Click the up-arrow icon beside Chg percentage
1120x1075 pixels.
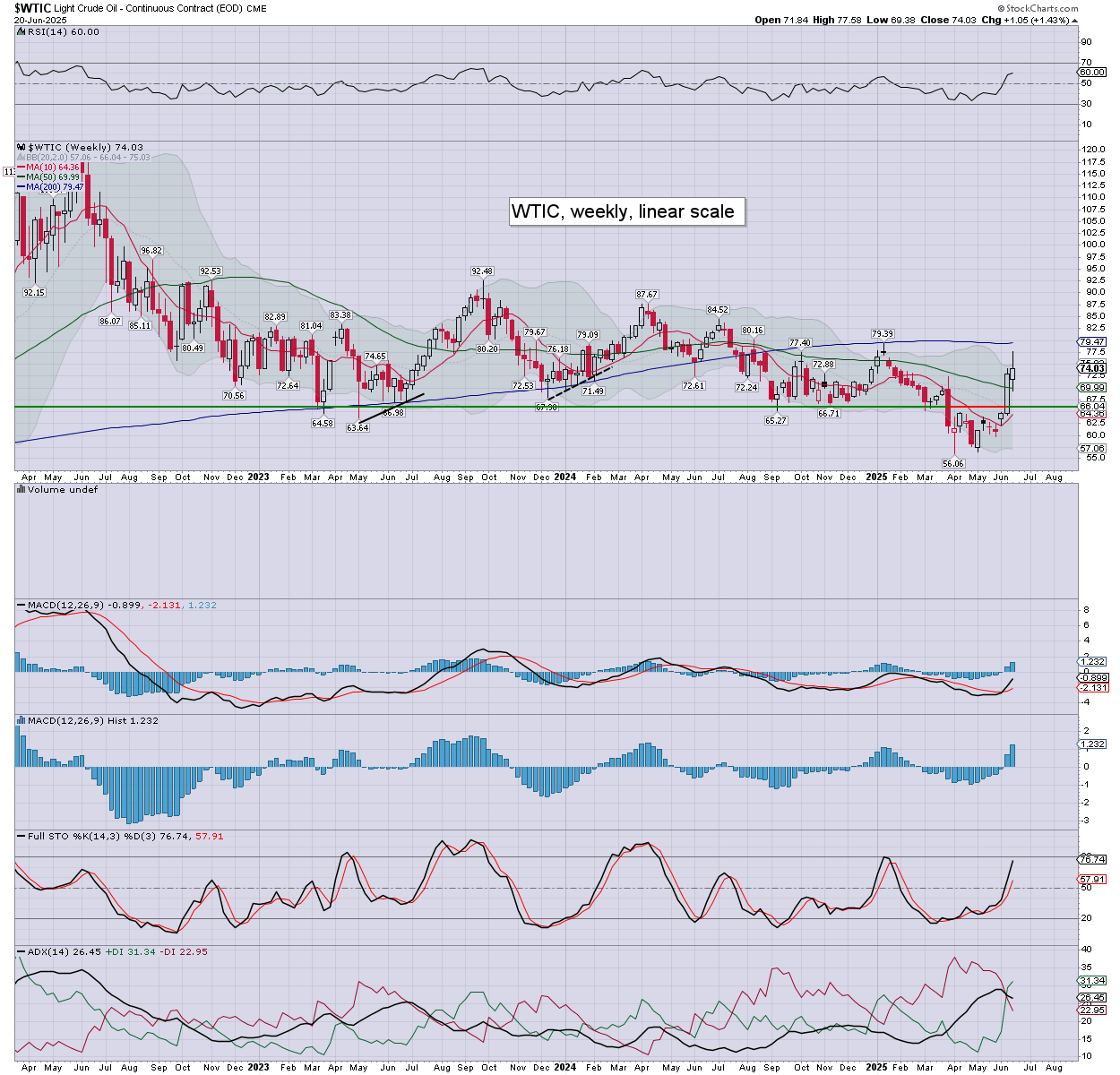(1076, 20)
